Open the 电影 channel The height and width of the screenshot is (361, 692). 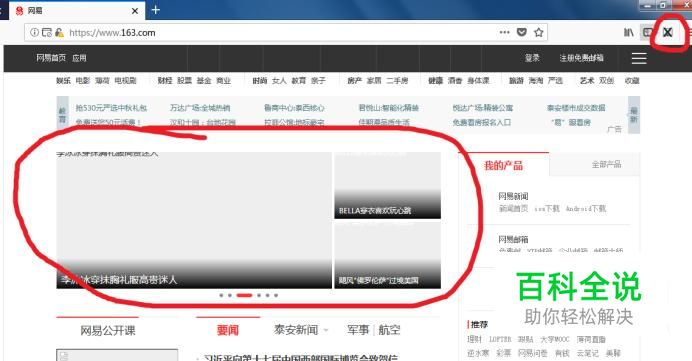(x=83, y=81)
